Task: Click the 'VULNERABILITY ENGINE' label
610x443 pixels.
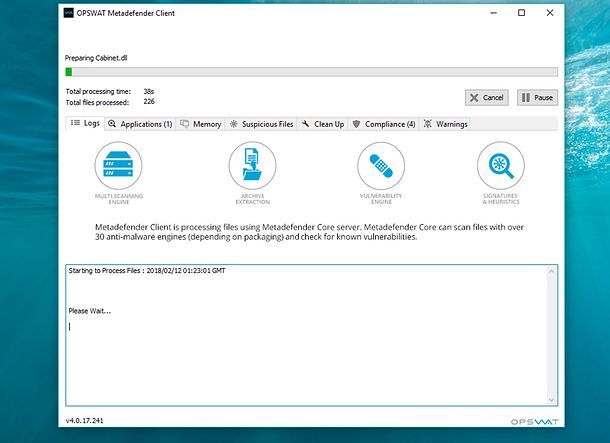Action: click(381, 199)
